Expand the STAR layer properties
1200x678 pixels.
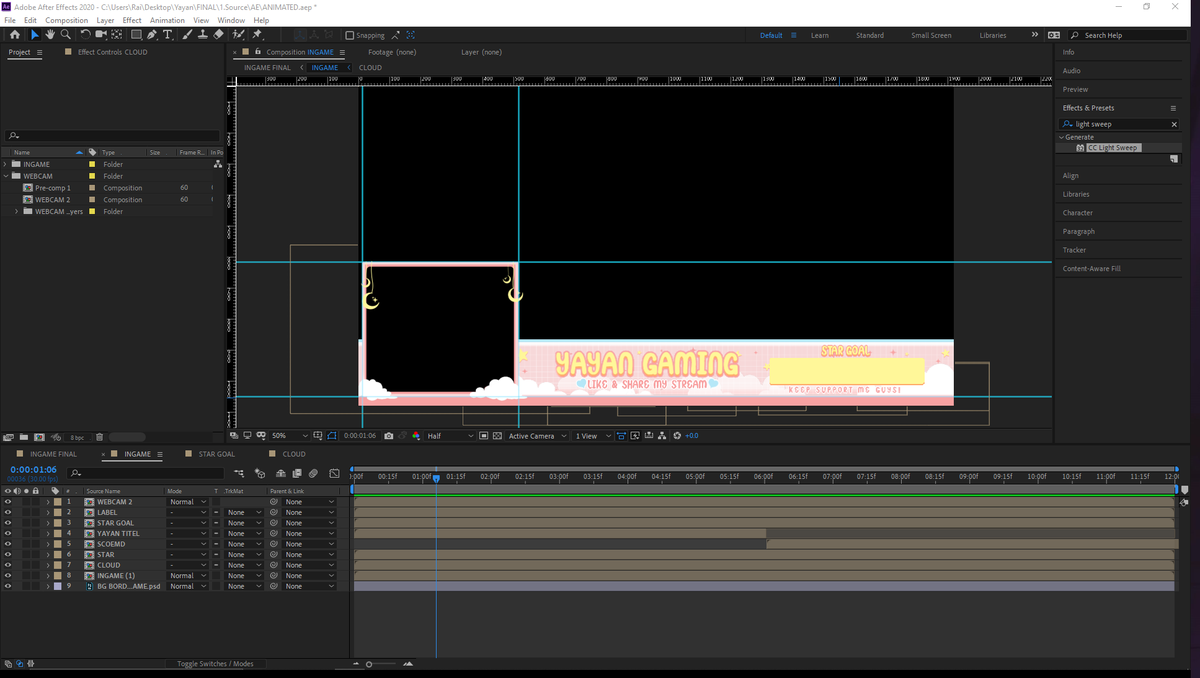click(x=48, y=554)
